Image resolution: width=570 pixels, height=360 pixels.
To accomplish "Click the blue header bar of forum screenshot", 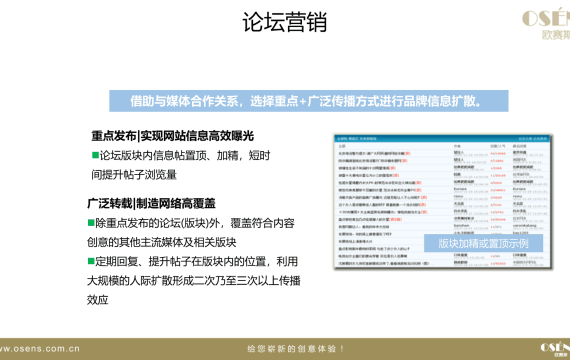I will tap(442, 139).
